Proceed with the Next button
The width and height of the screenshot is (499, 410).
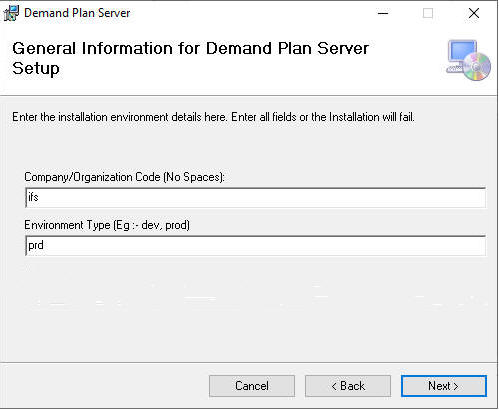444,386
